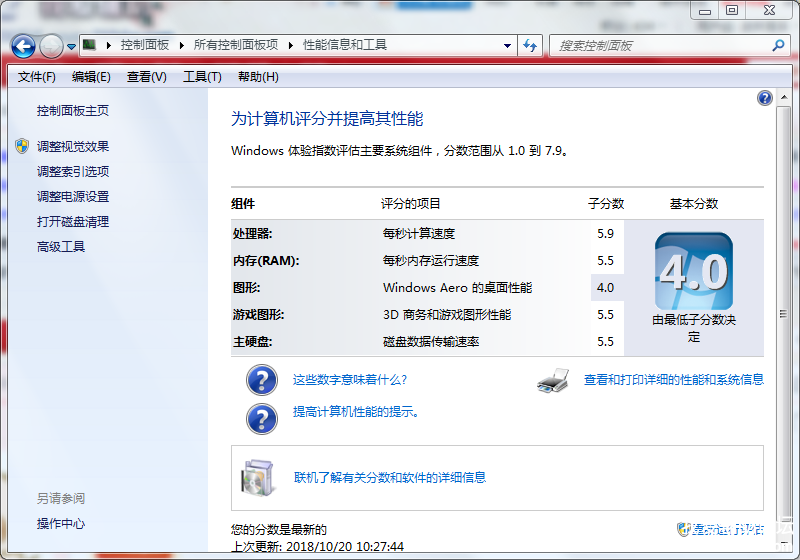This screenshot has height=560, width=800.
Task: Maximize the window
Action: [x=732, y=11]
